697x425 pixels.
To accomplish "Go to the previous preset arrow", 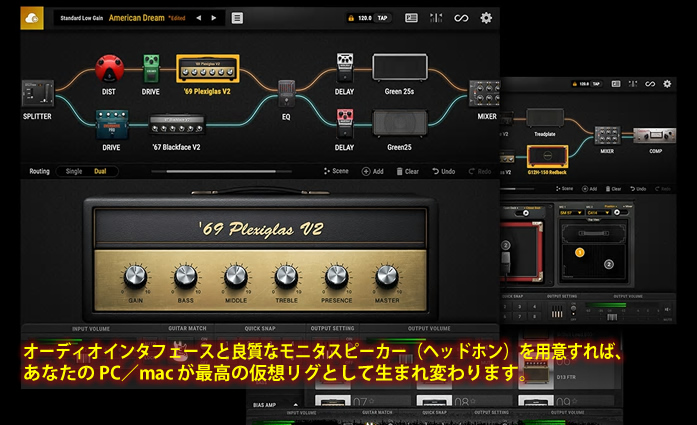I will point(199,18).
